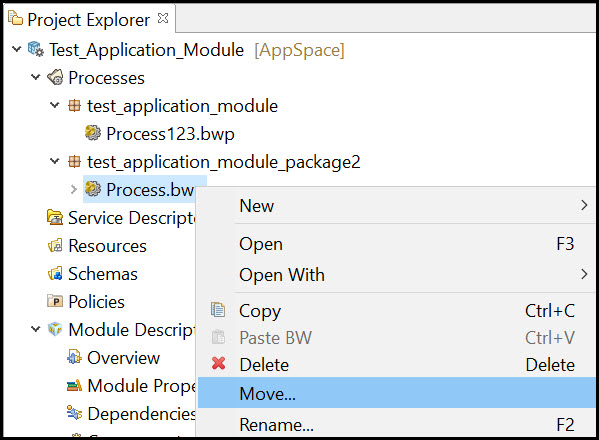The width and height of the screenshot is (599, 440).
Task: Click the Schemas folder icon
Action: point(55,273)
